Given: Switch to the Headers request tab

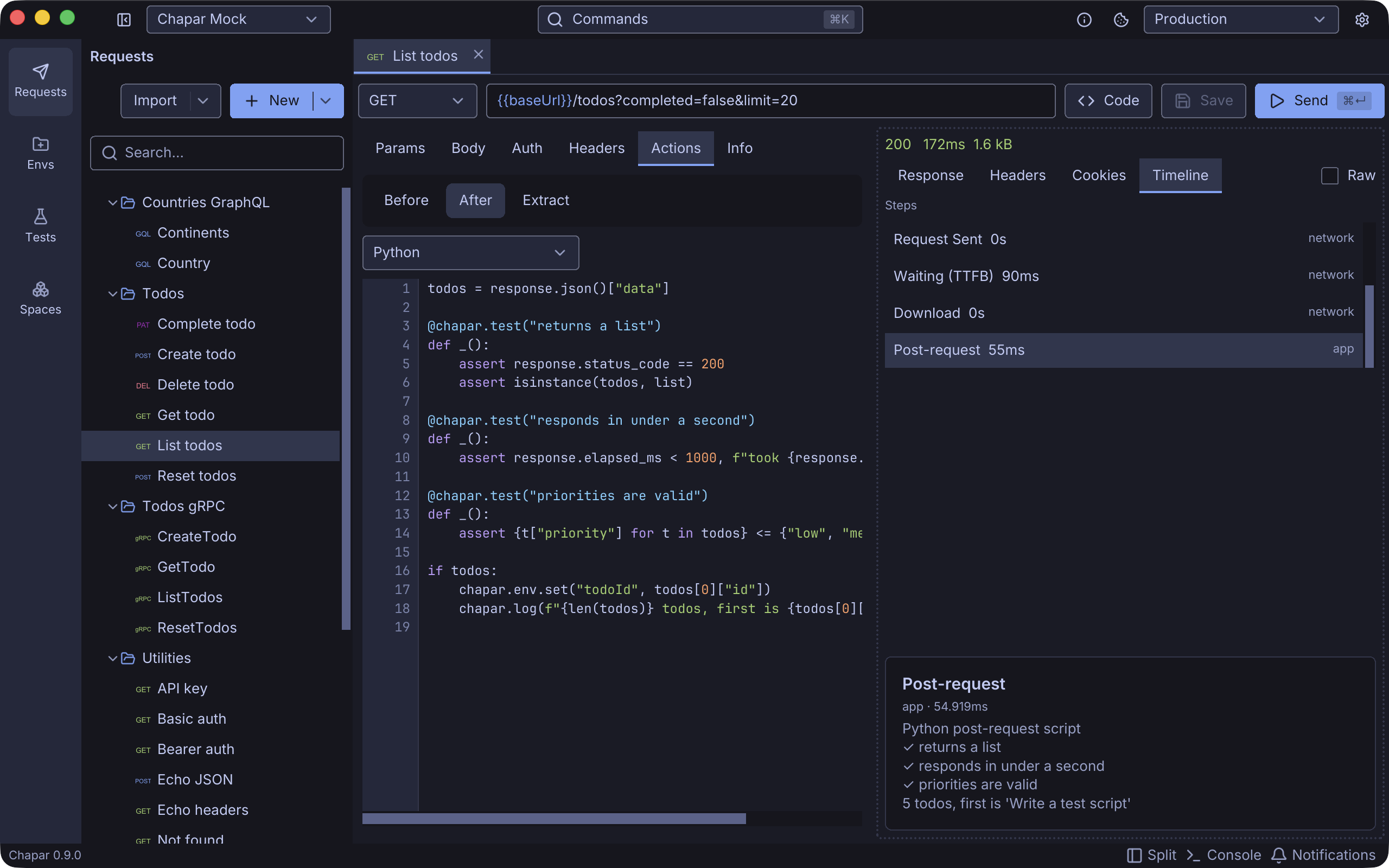Looking at the screenshot, I should 596,148.
